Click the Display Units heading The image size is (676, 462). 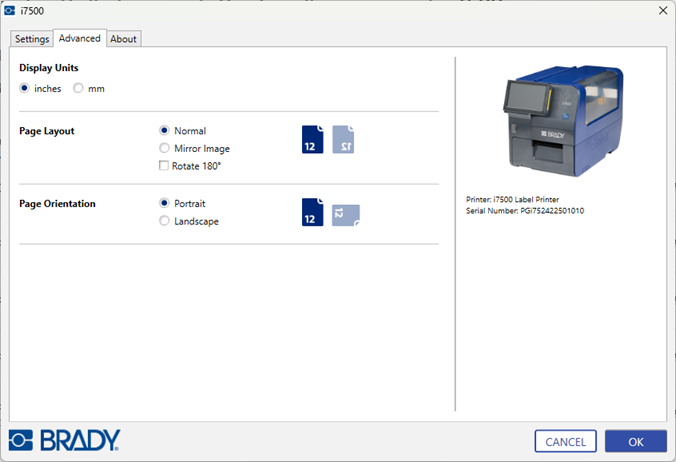tap(49, 68)
